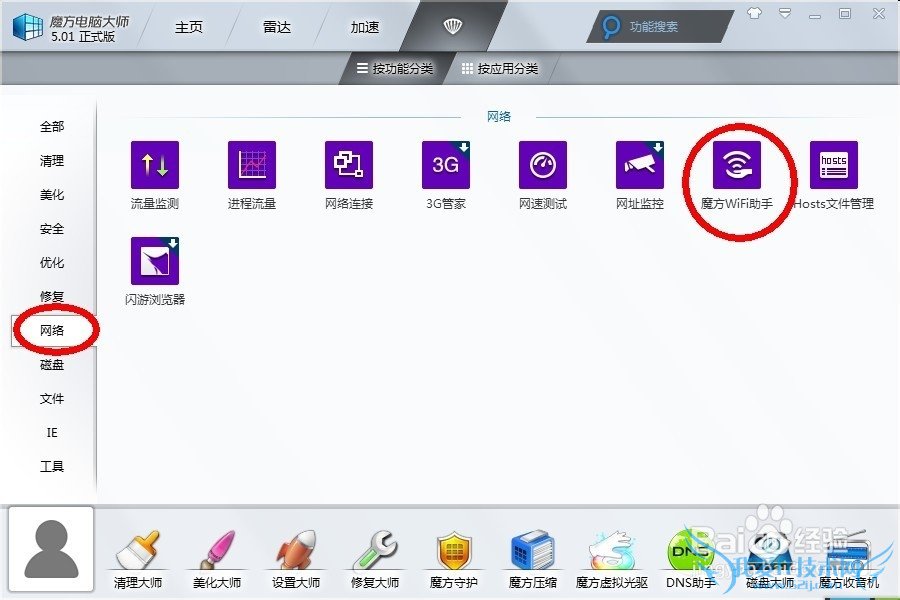Screen dimensions: 900x600
Task: Switch to the 雷达 radar tab
Action: click(277, 27)
